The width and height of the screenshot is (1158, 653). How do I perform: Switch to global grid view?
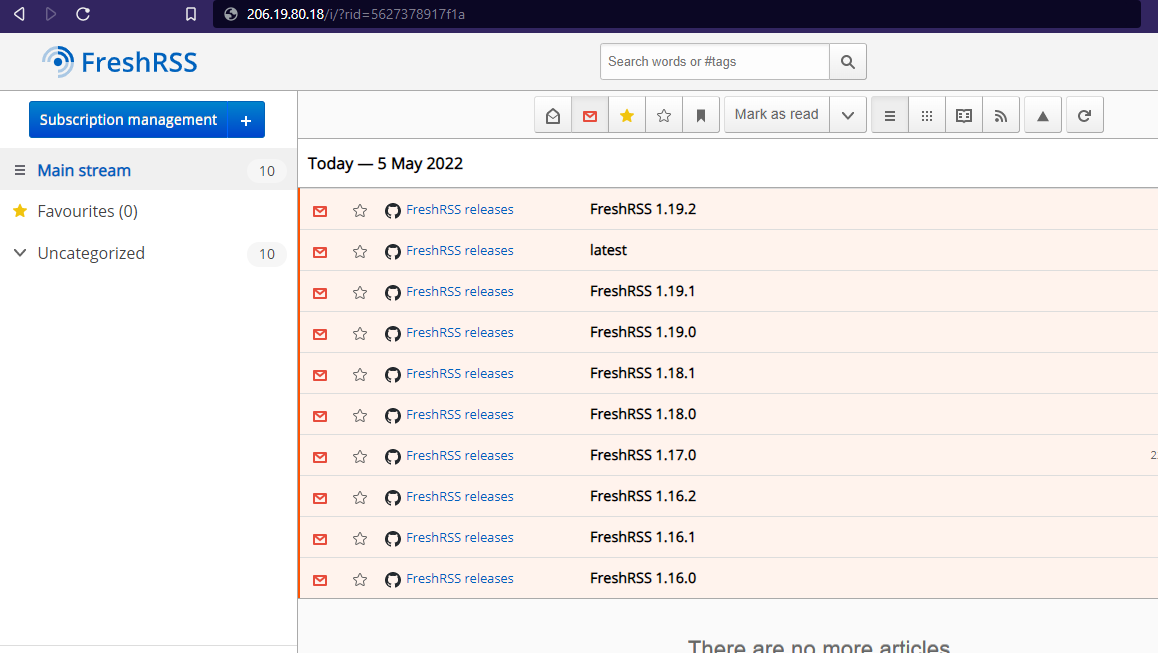point(927,115)
